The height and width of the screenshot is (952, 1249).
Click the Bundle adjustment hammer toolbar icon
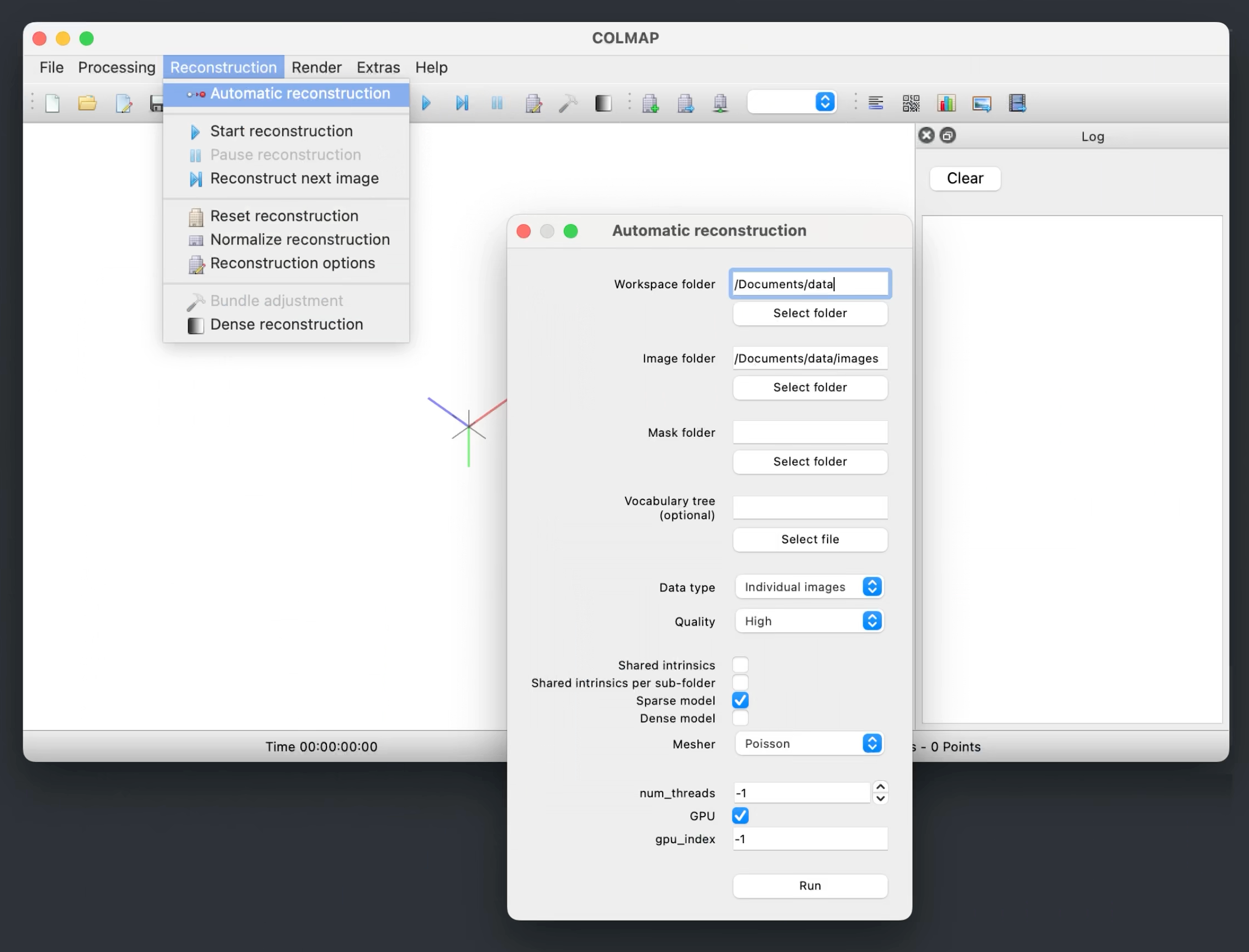[x=568, y=103]
